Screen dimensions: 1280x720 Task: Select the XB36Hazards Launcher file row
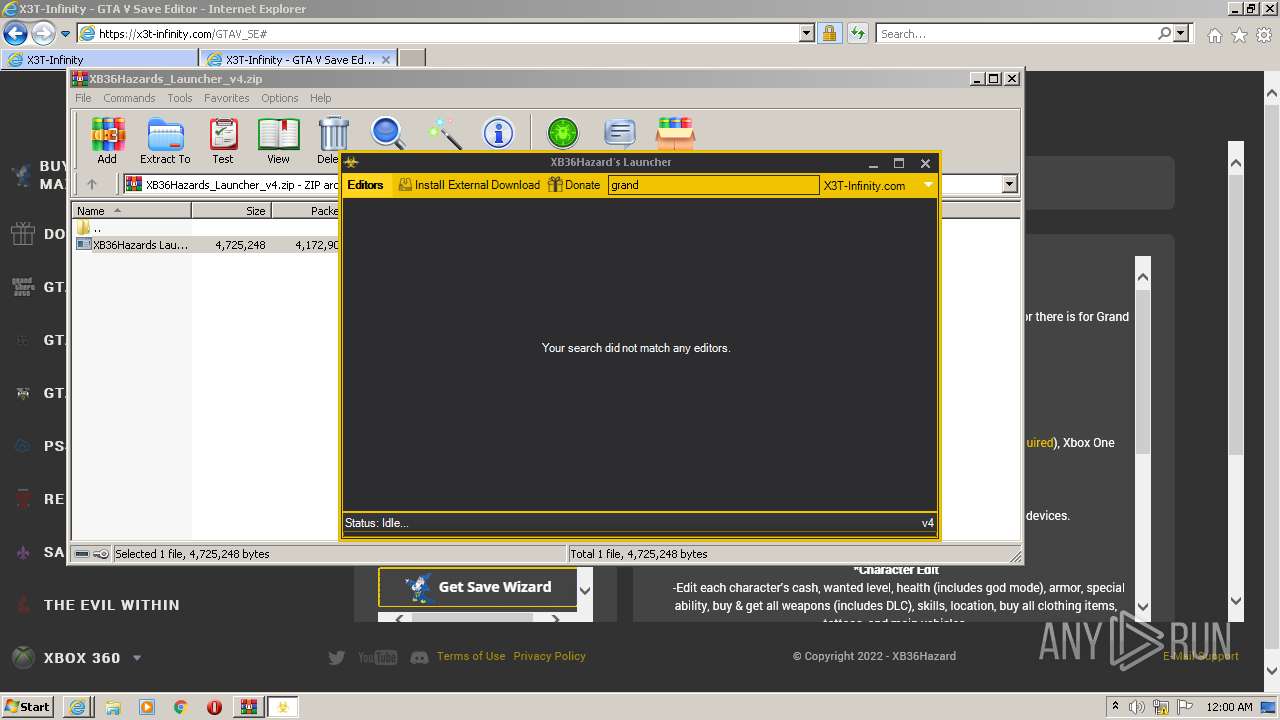(208, 244)
